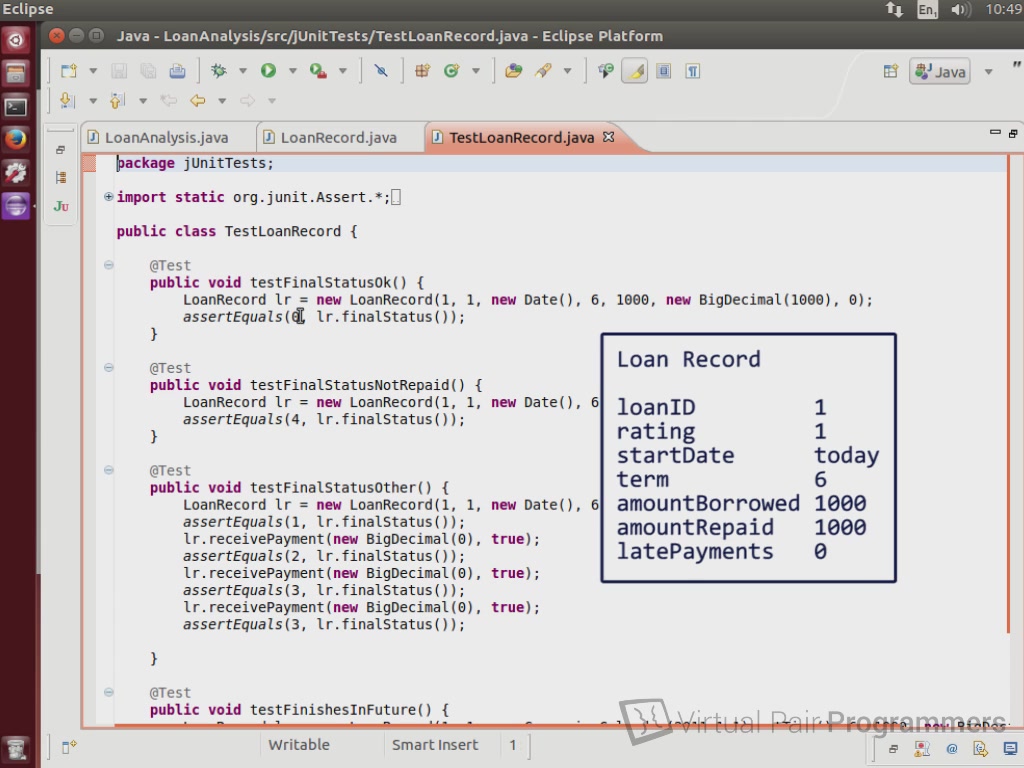This screenshot has height=768, width=1024.
Task: Collapse the testFinalStatusNotRepaid method
Action: (108, 368)
